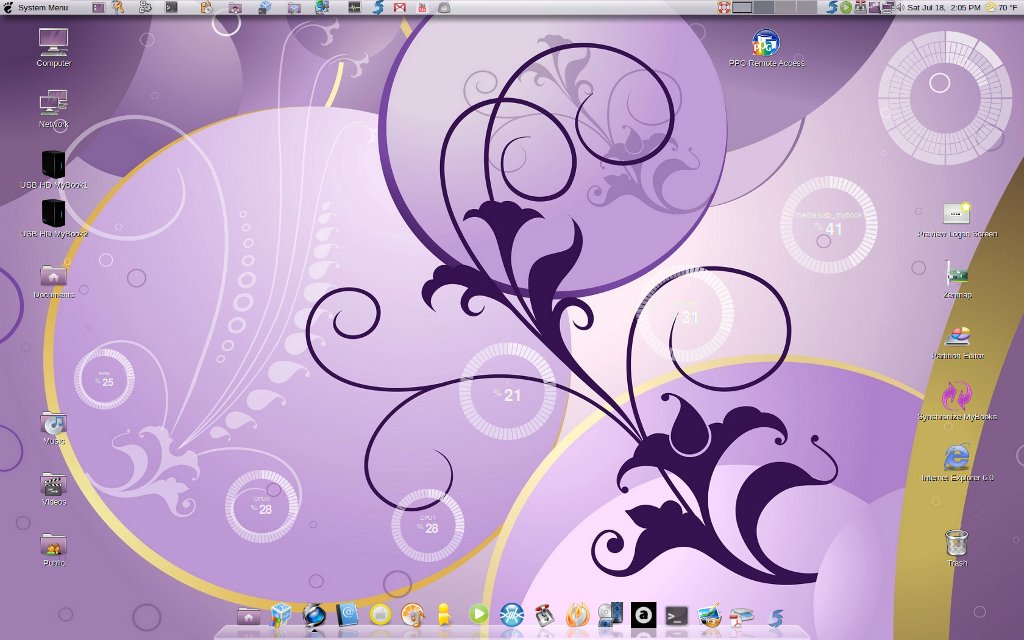Open the Music folder on desktop
The height and width of the screenshot is (640, 1024).
[54, 428]
